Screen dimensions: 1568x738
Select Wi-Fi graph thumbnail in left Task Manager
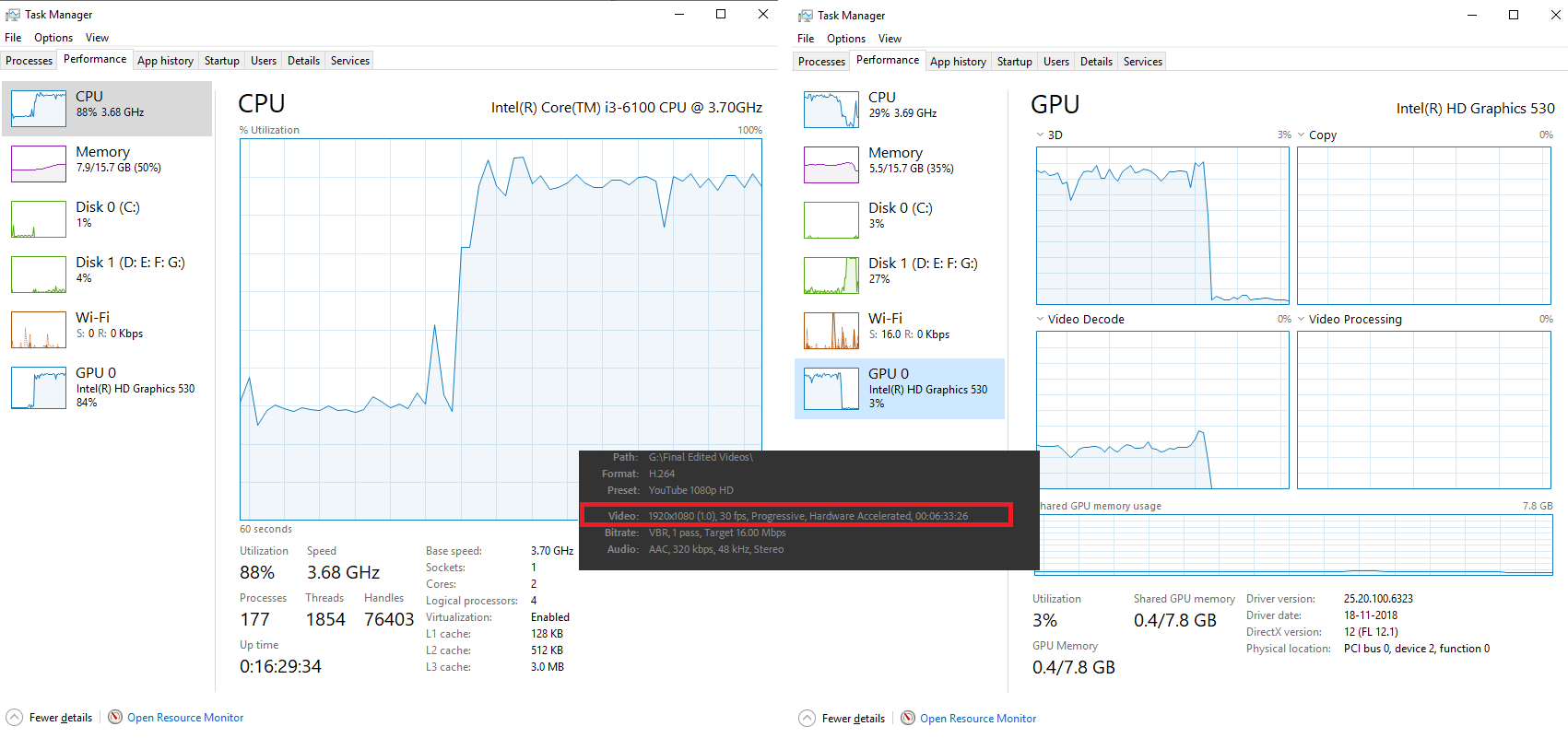39,330
